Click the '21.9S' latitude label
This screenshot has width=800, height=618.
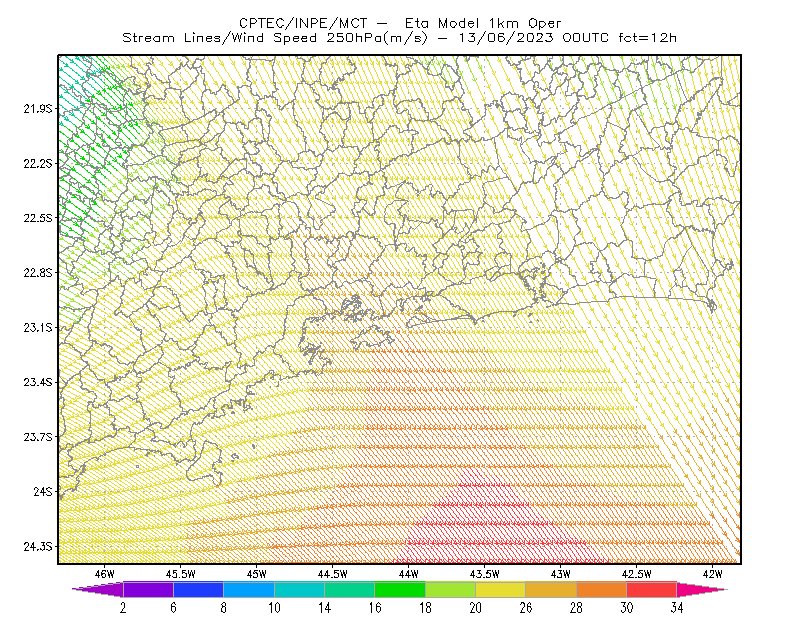pos(38,108)
